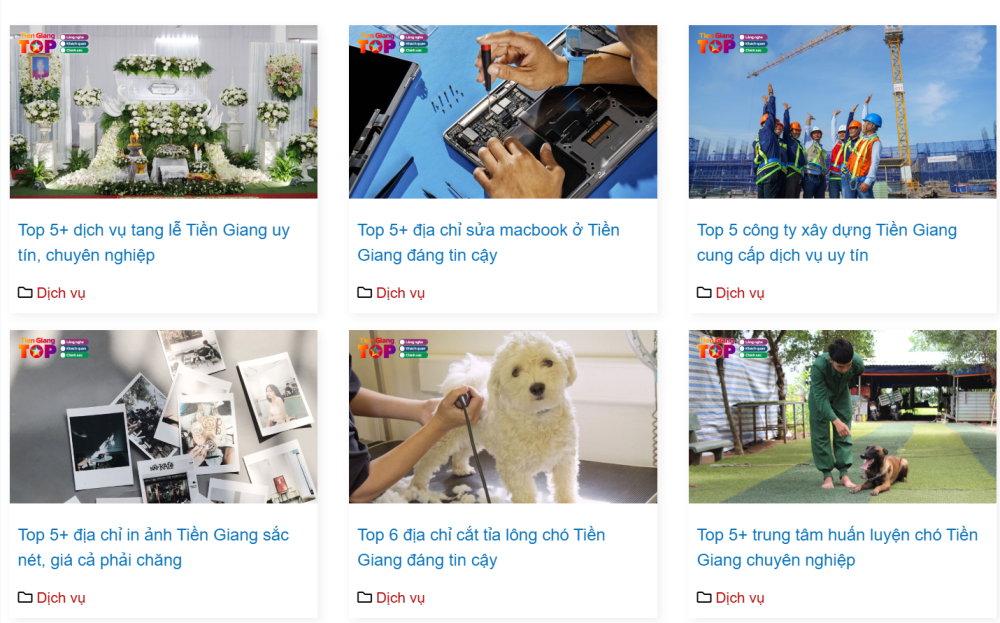
Task: Open 'Top 5+ địa chỉ in ảnh Tiền Giang' article
Action: (153, 547)
